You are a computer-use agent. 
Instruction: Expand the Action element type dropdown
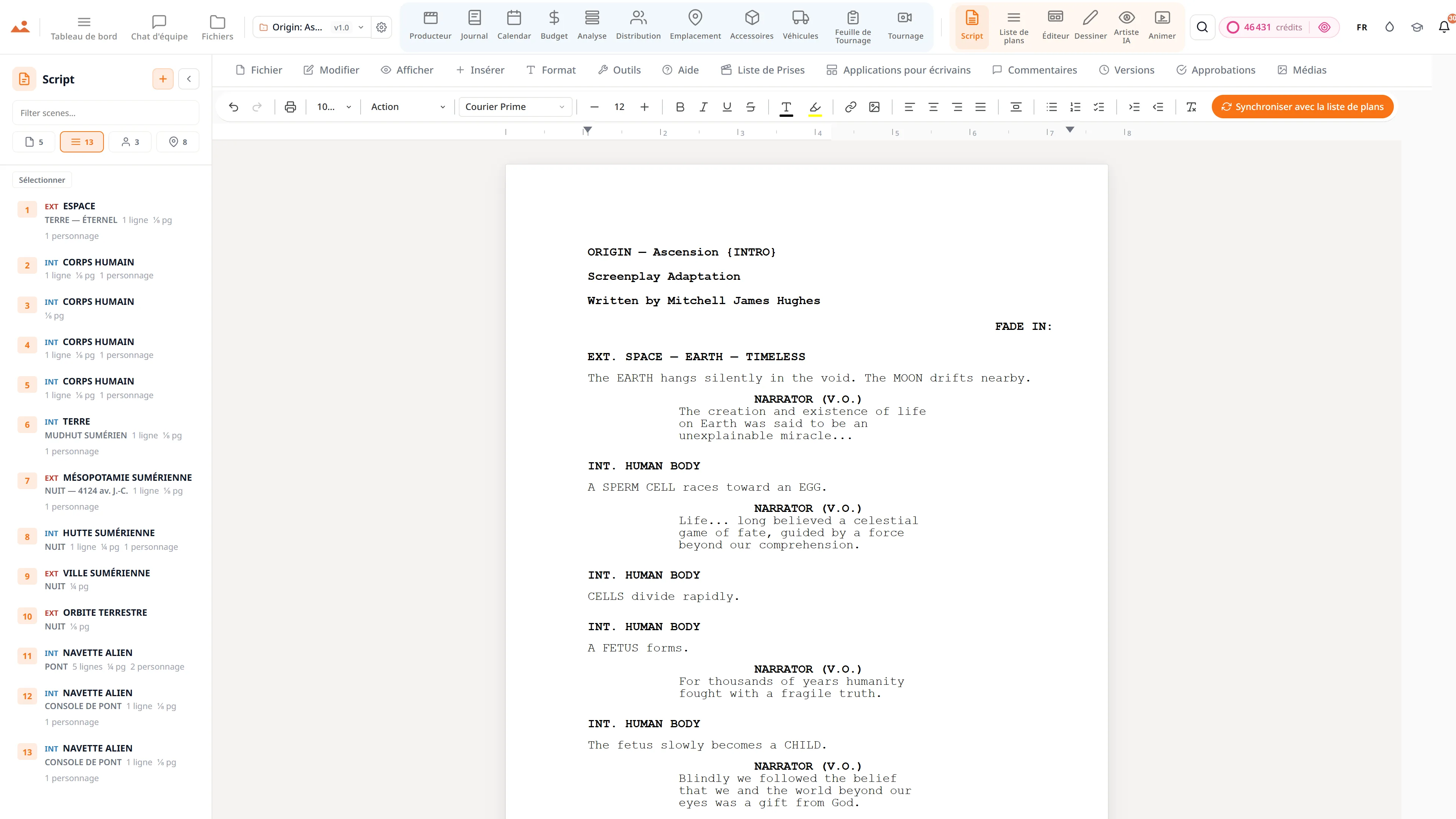(408, 107)
